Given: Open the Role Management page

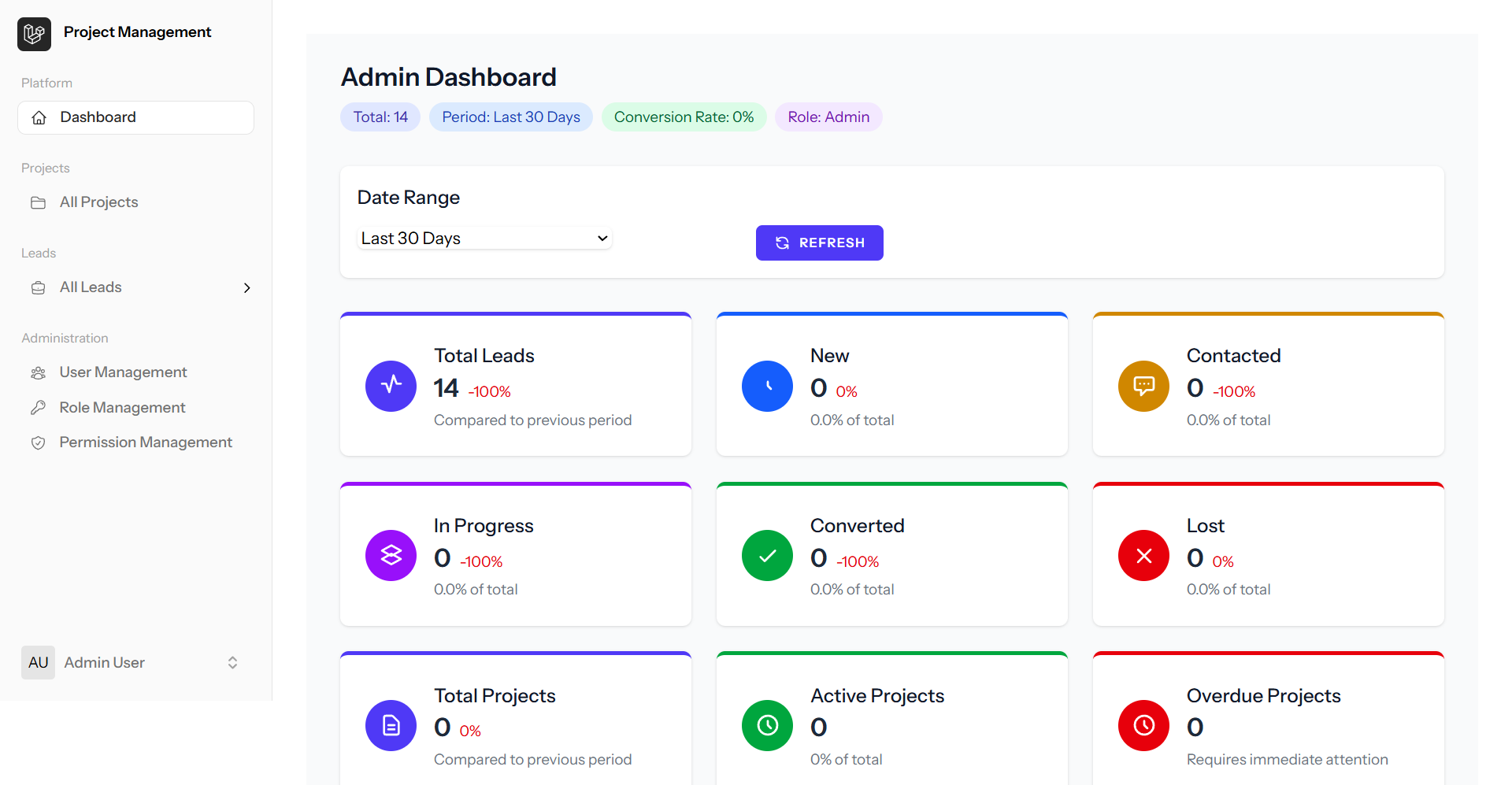Looking at the screenshot, I should (x=122, y=408).
